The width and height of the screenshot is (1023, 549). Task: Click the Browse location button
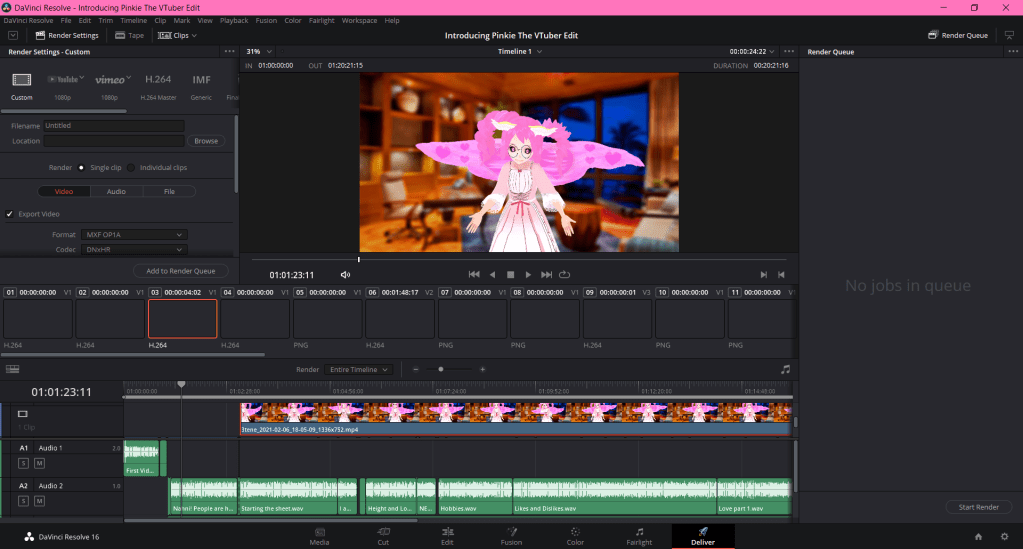[206, 141]
